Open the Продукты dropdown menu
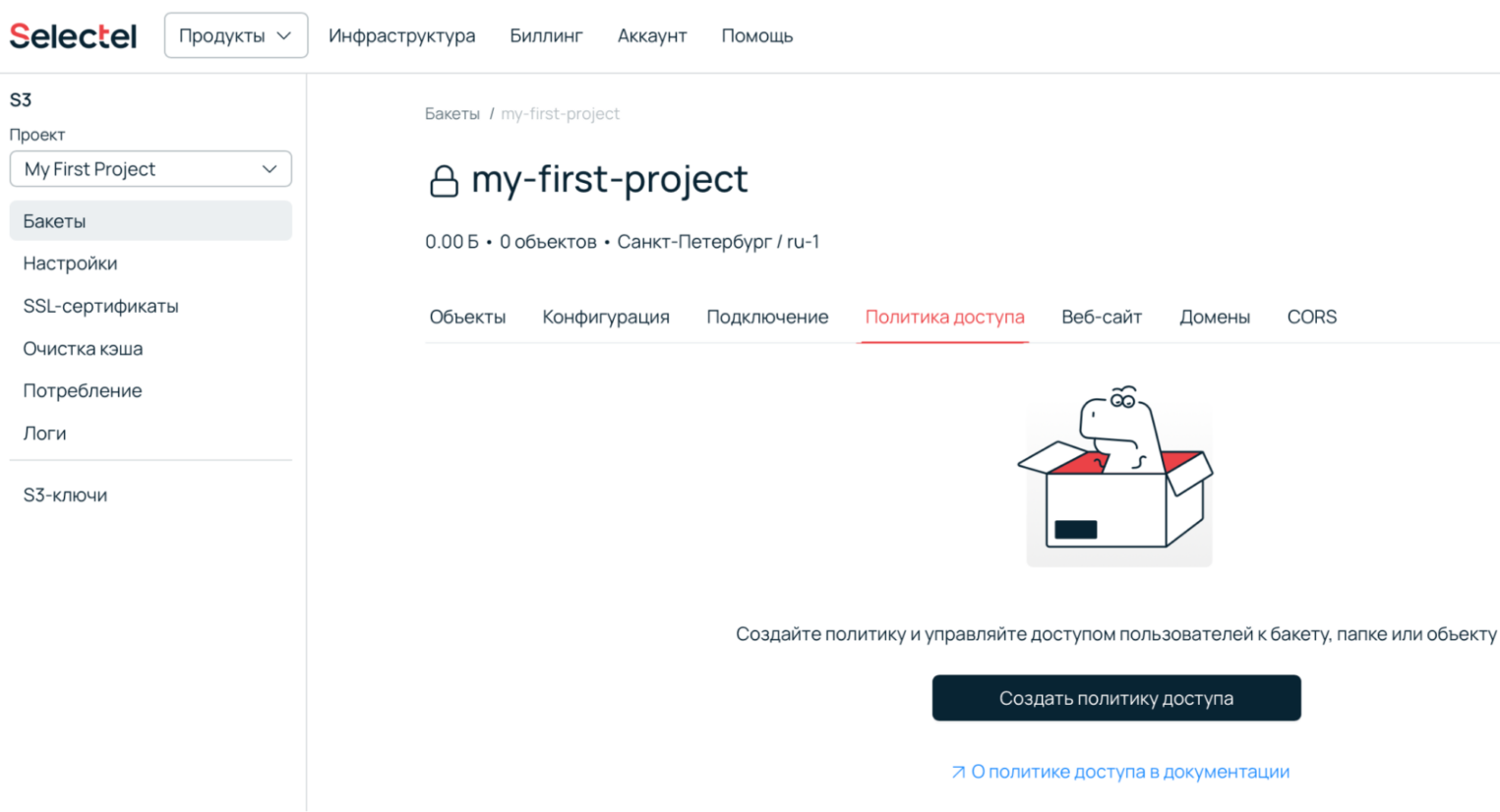Image resolution: width=1500 pixels, height=812 pixels. click(x=235, y=35)
